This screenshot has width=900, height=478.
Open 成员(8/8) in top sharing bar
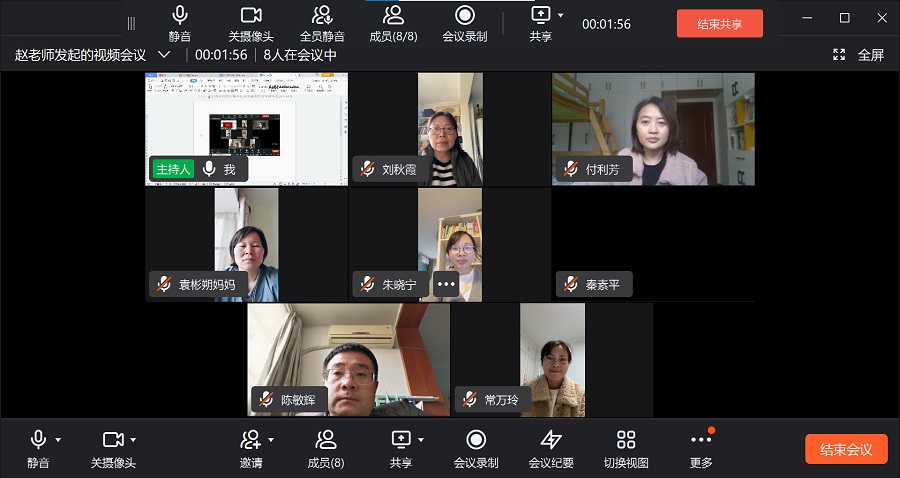pyautogui.click(x=394, y=15)
